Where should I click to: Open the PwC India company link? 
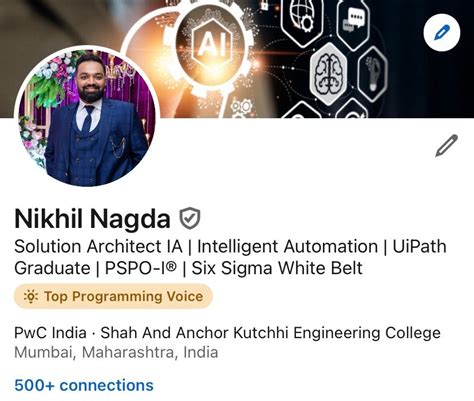coord(50,333)
